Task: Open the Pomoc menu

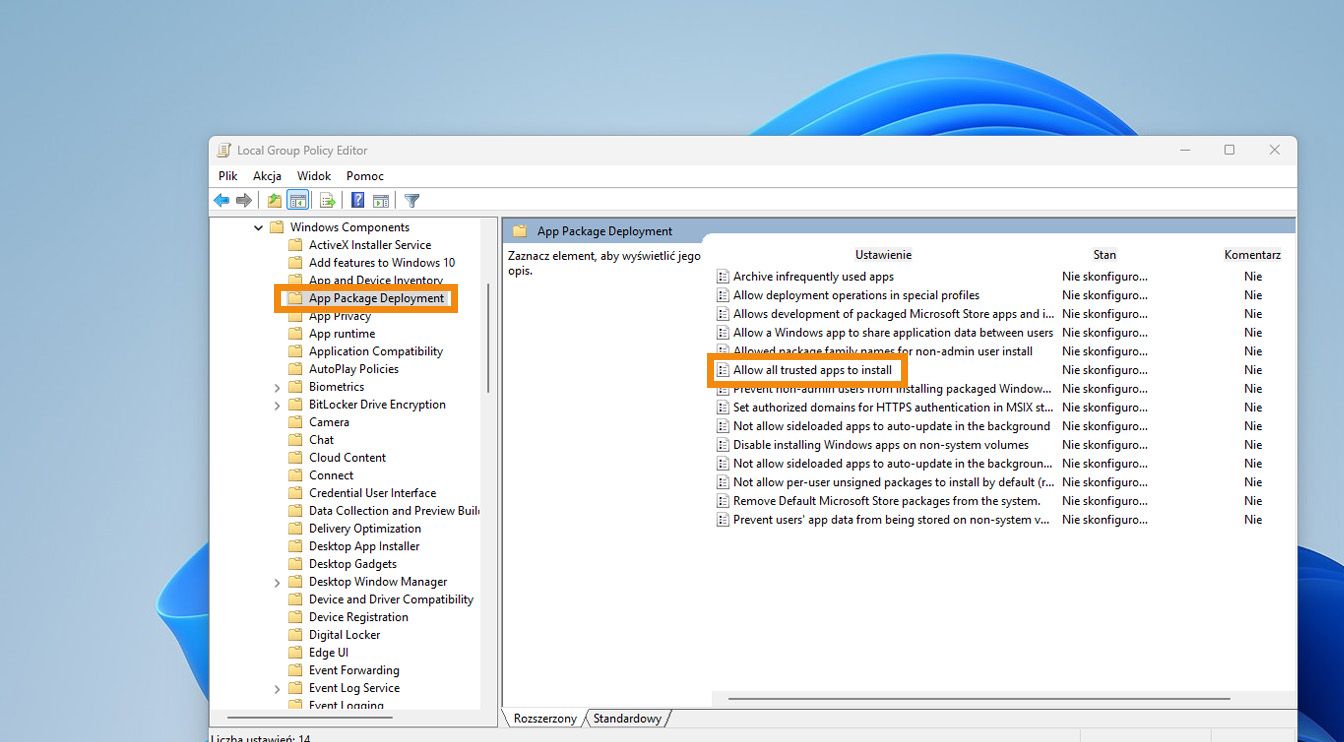Action: [x=365, y=176]
